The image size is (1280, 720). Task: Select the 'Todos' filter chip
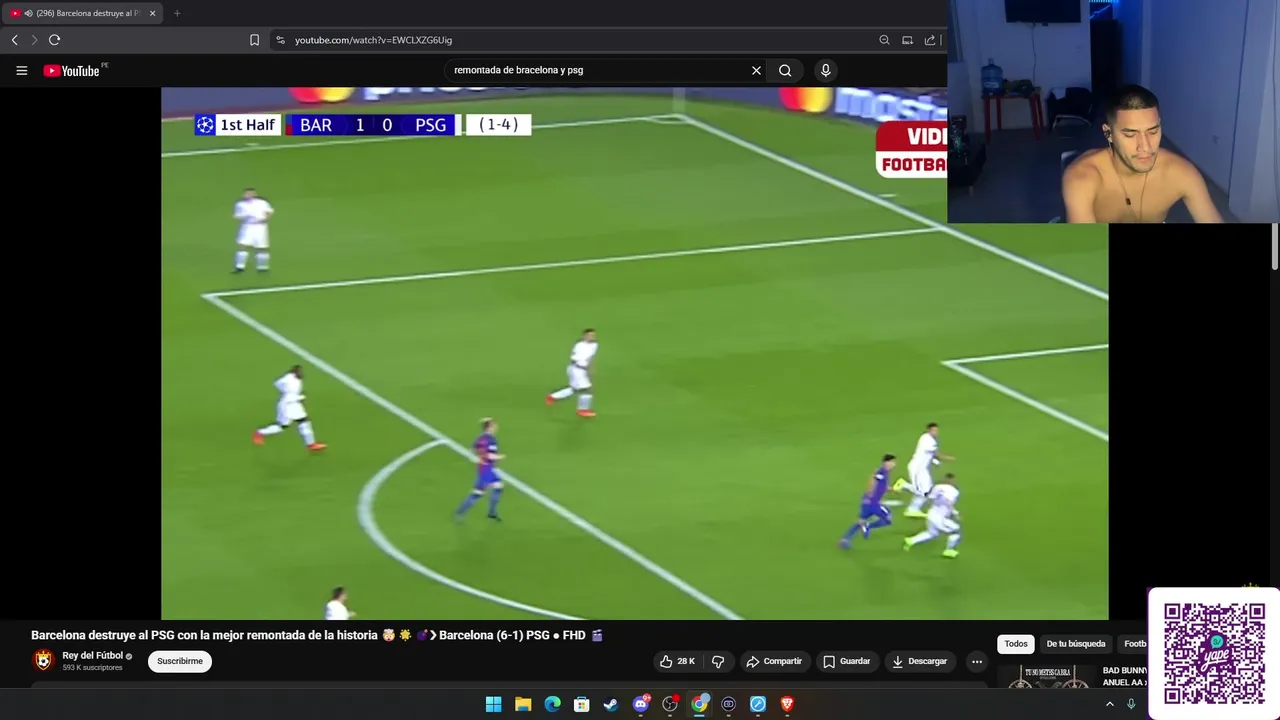(x=1016, y=644)
